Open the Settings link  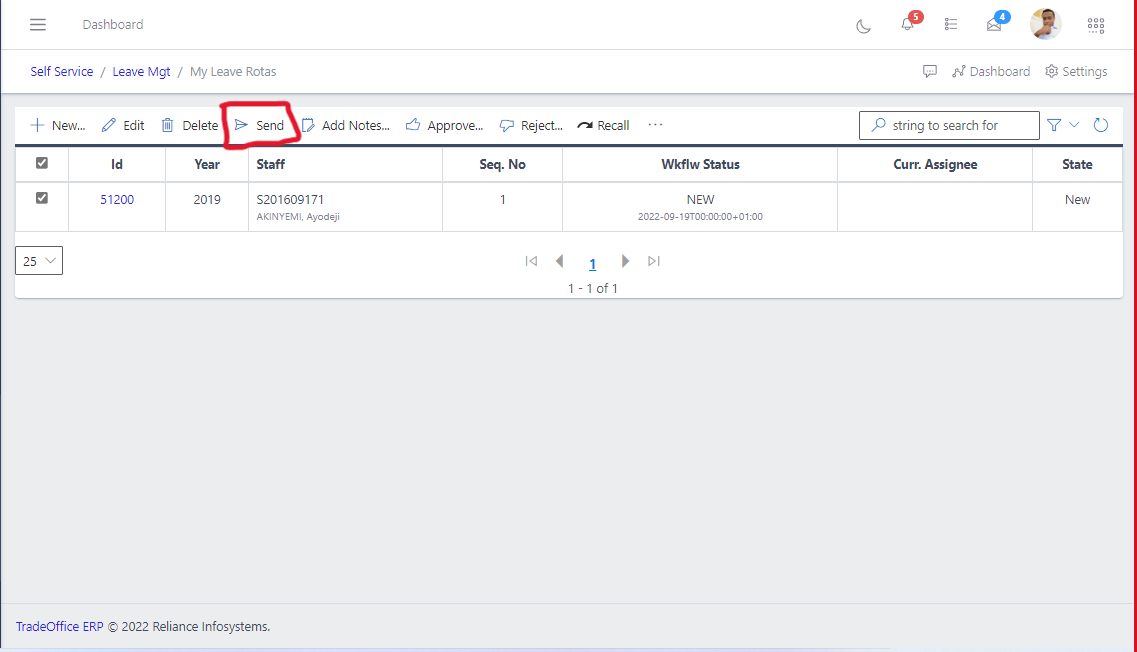(1076, 72)
